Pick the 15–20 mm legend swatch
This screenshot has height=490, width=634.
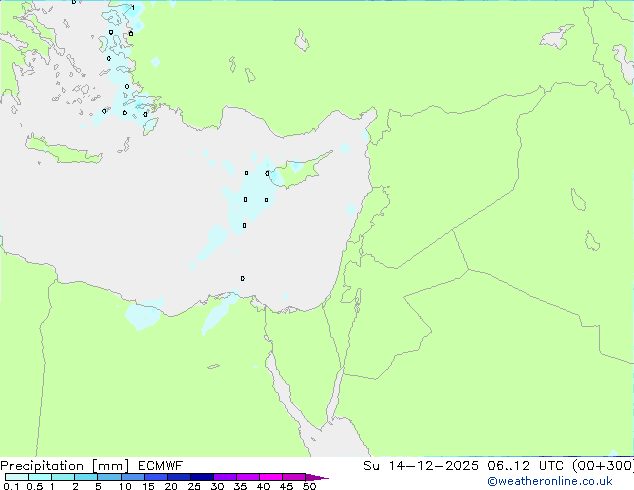click(156, 477)
